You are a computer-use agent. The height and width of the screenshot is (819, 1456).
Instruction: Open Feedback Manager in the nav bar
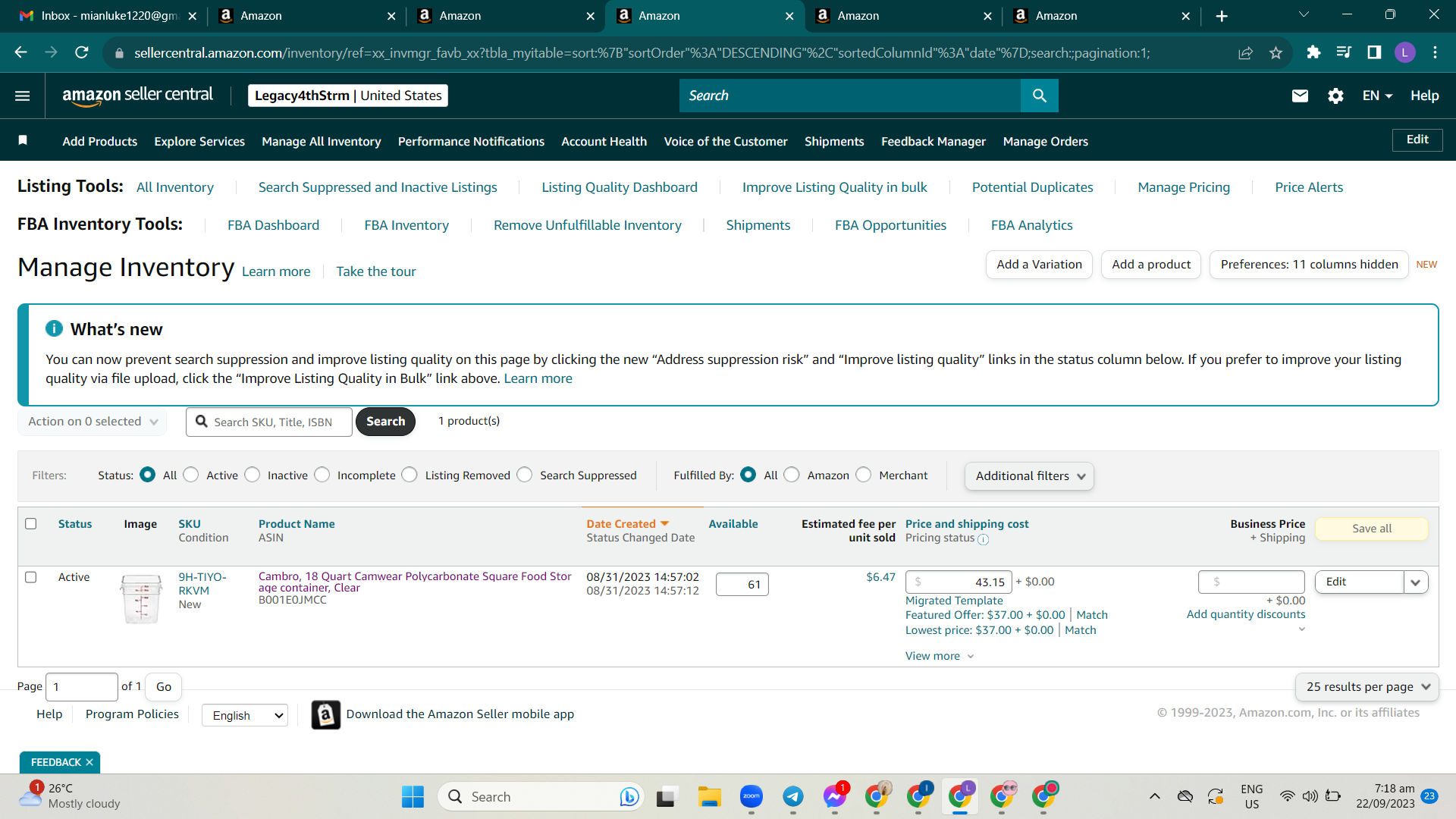pos(934,141)
